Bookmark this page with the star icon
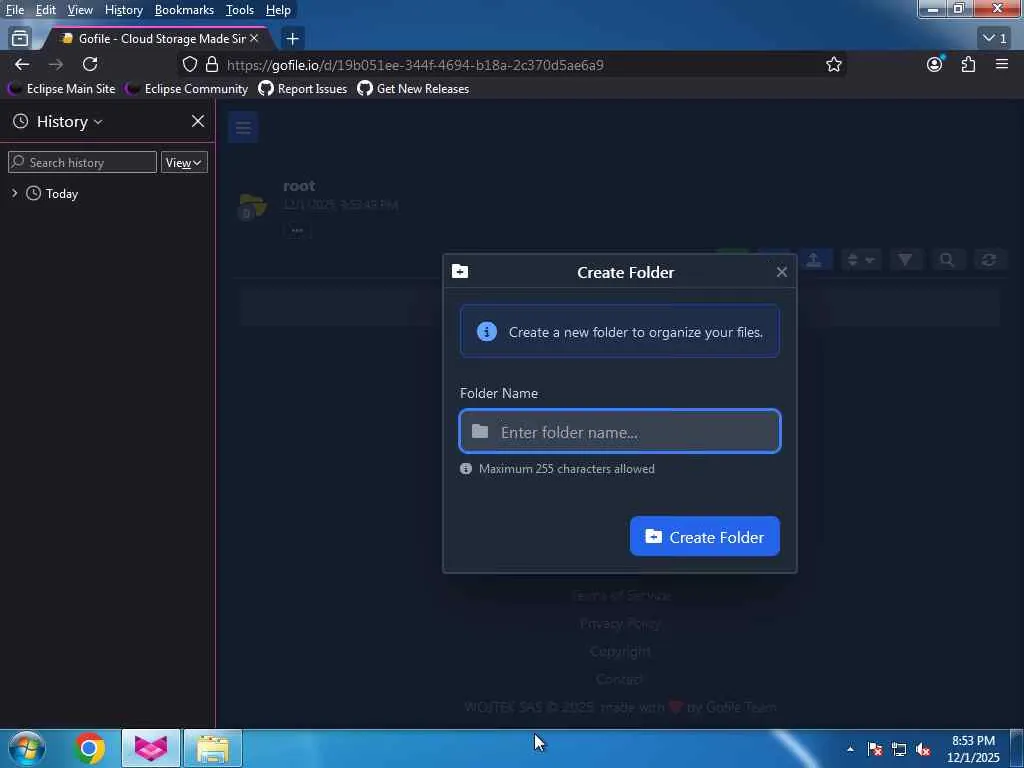The width and height of the screenshot is (1024, 768). (833, 64)
